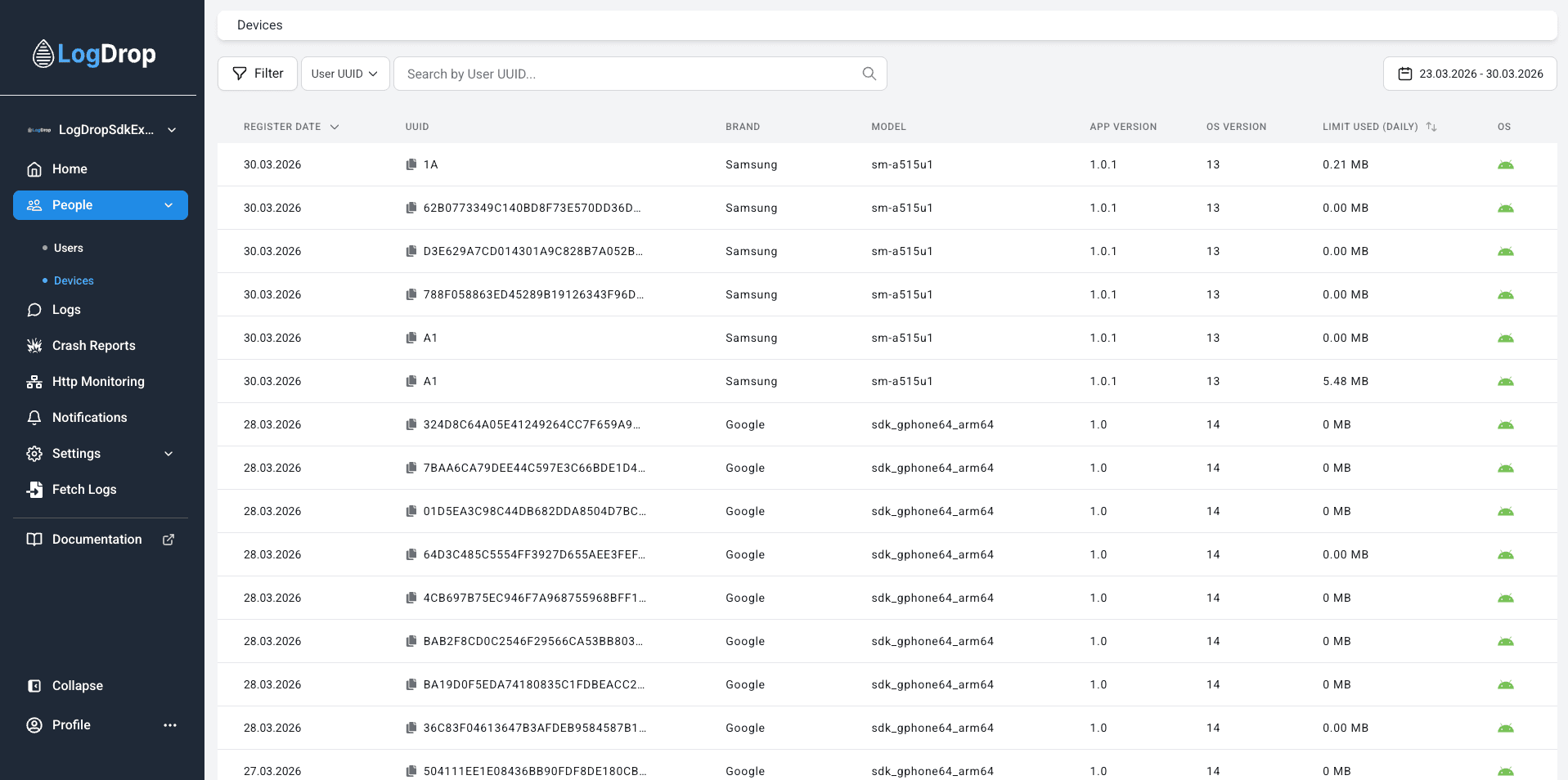This screenshot has height=780, width=1568.
Task: Copy UUID 788F058863ED45289B19126343F96D icon
Action: click(x=411, y=294)
